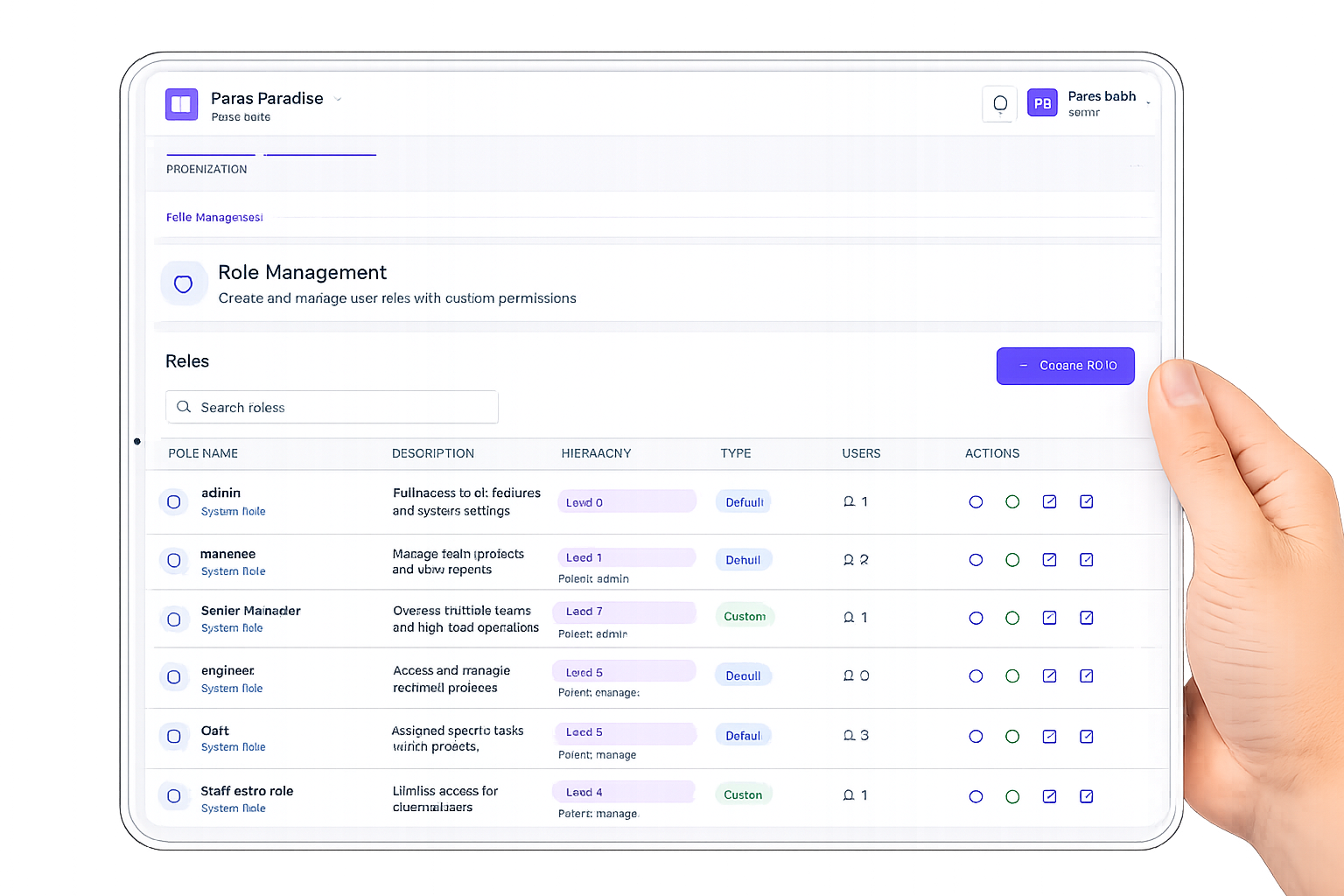The image size is (1344, 896).
Task: Select the engineer role row selector
Action: 174,677
